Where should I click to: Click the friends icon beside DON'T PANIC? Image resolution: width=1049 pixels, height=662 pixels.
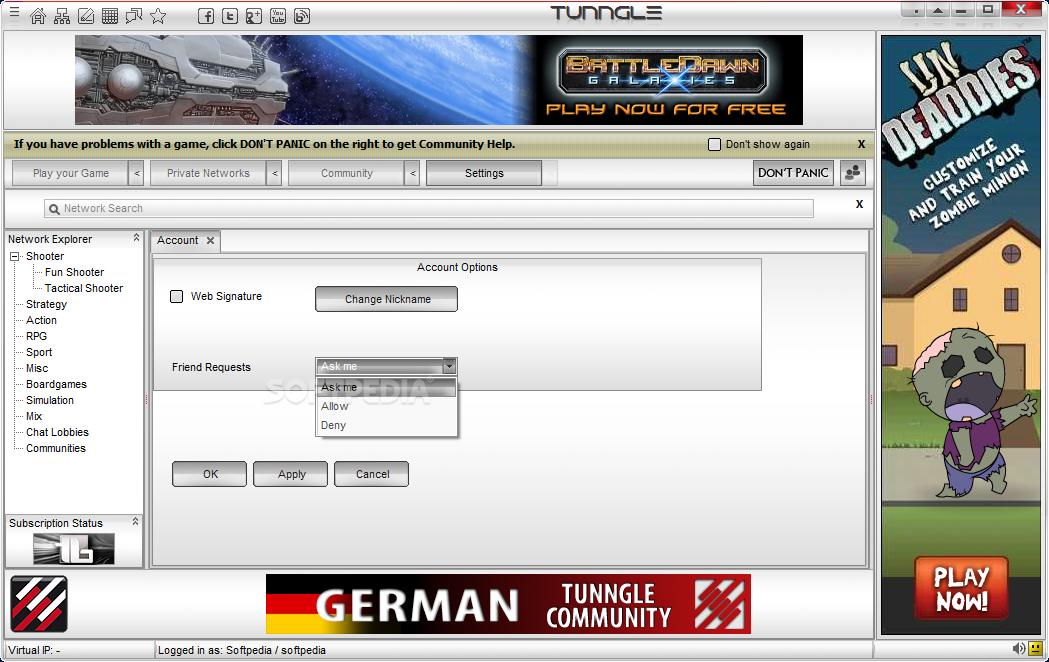(x=853, y=173)
